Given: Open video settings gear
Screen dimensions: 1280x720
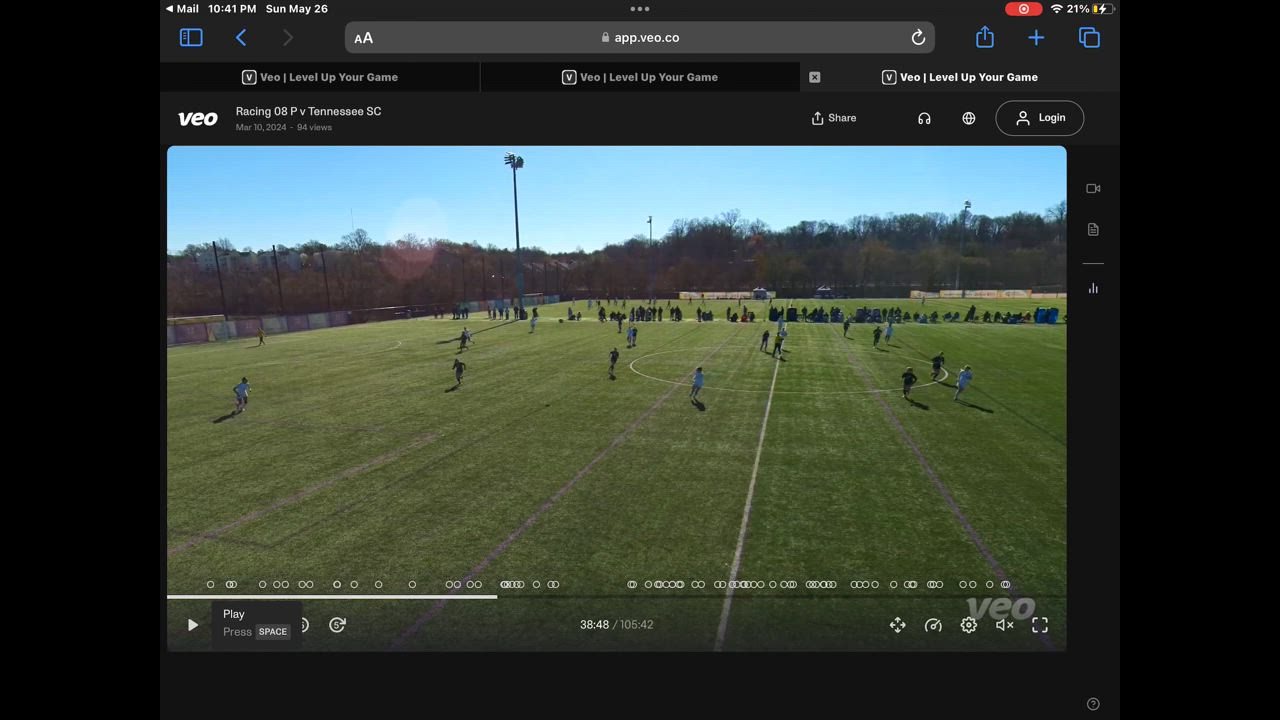Looking at the screenshot, I should [x=968, y=625].
